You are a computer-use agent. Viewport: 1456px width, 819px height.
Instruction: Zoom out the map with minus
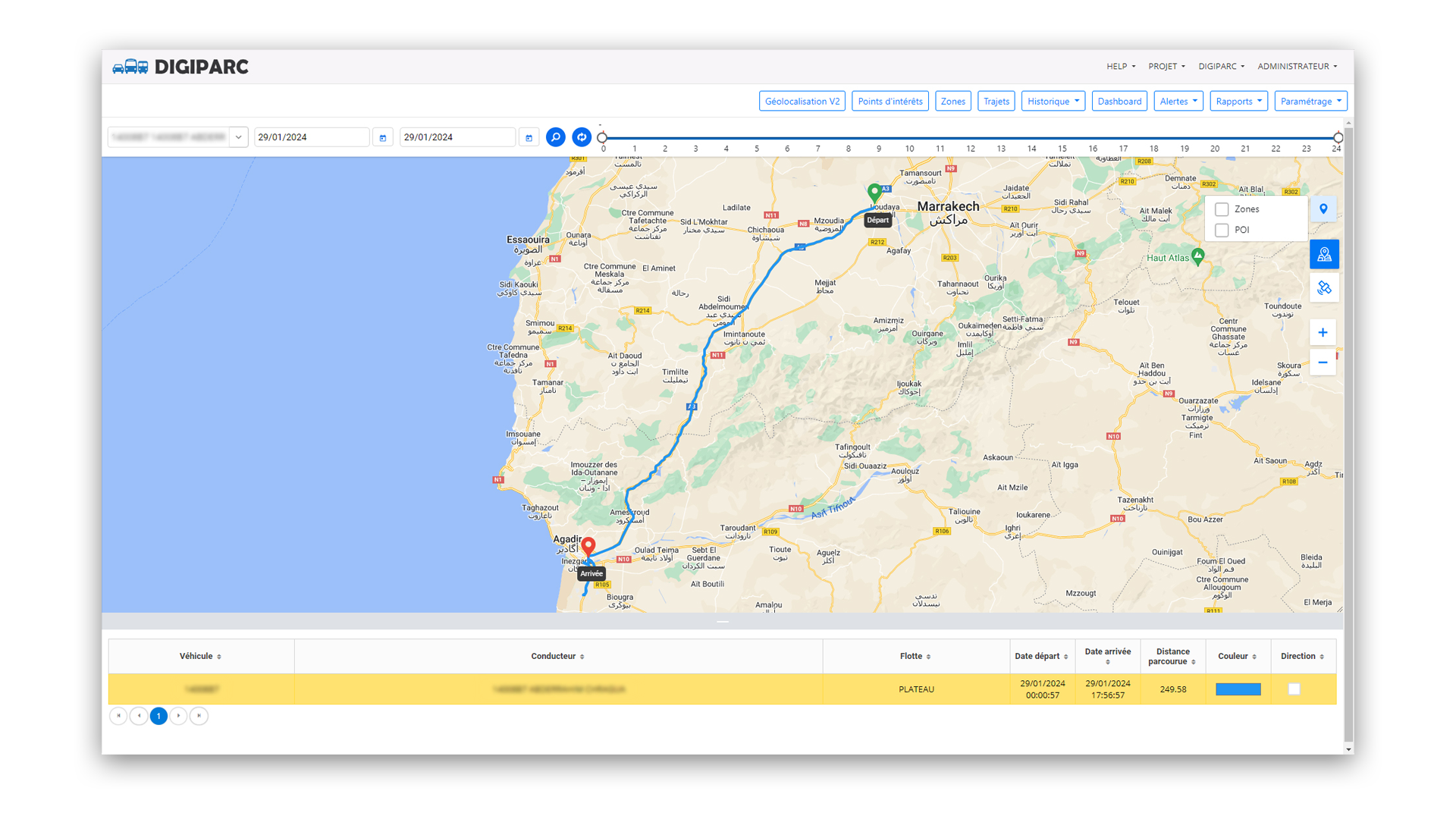(1323, 362)
